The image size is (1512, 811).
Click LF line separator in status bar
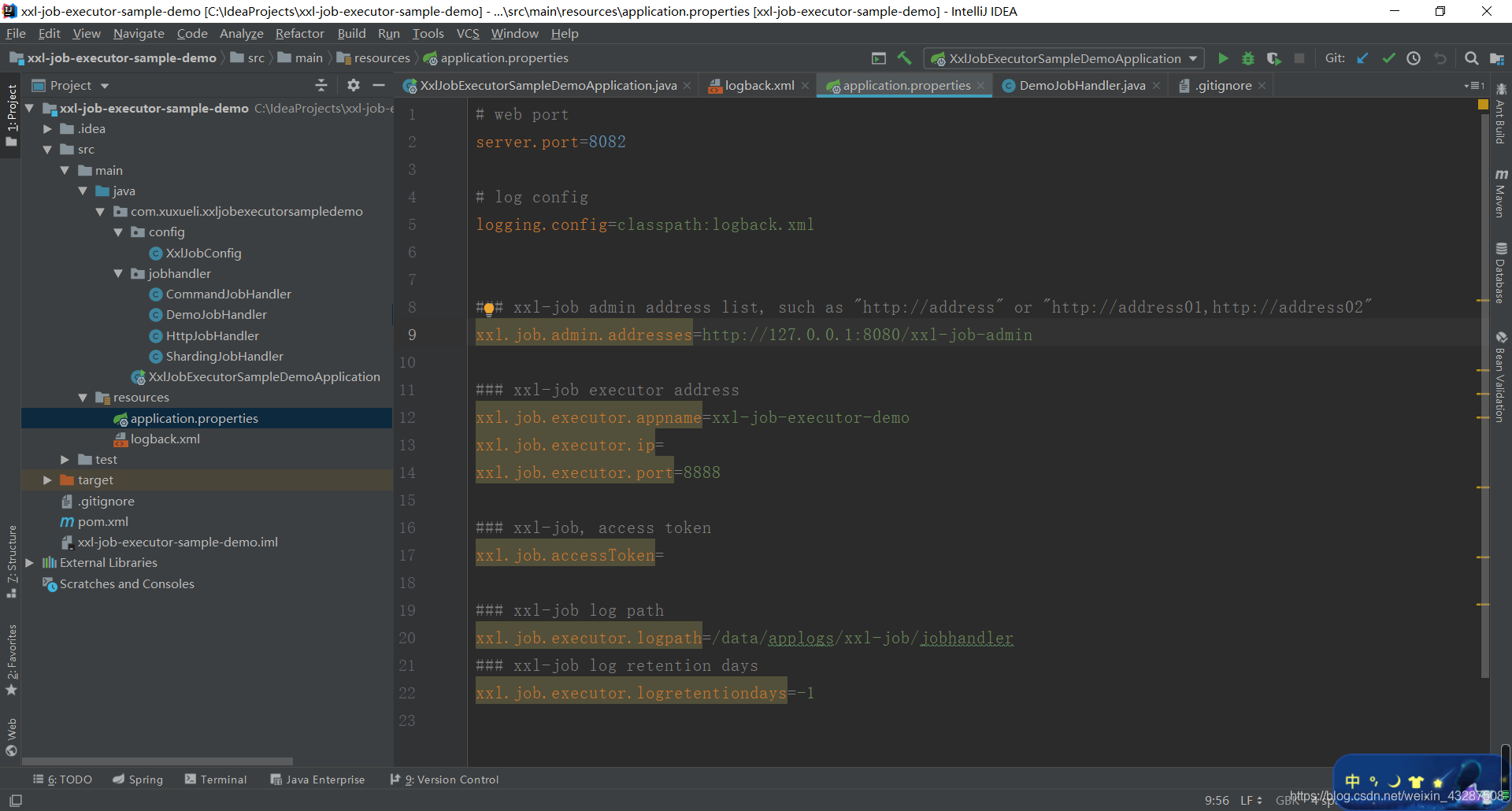pyautogui.click(x=1251, y=801)
